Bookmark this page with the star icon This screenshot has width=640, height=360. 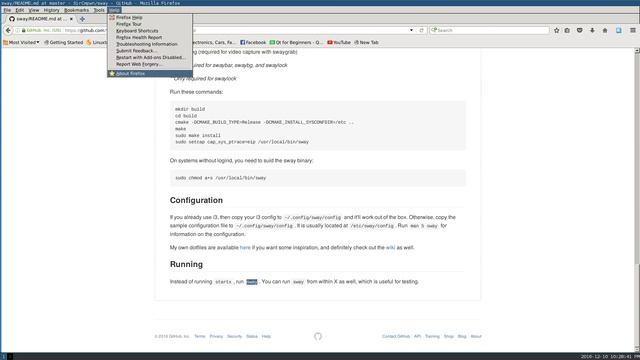pos(556,30)
